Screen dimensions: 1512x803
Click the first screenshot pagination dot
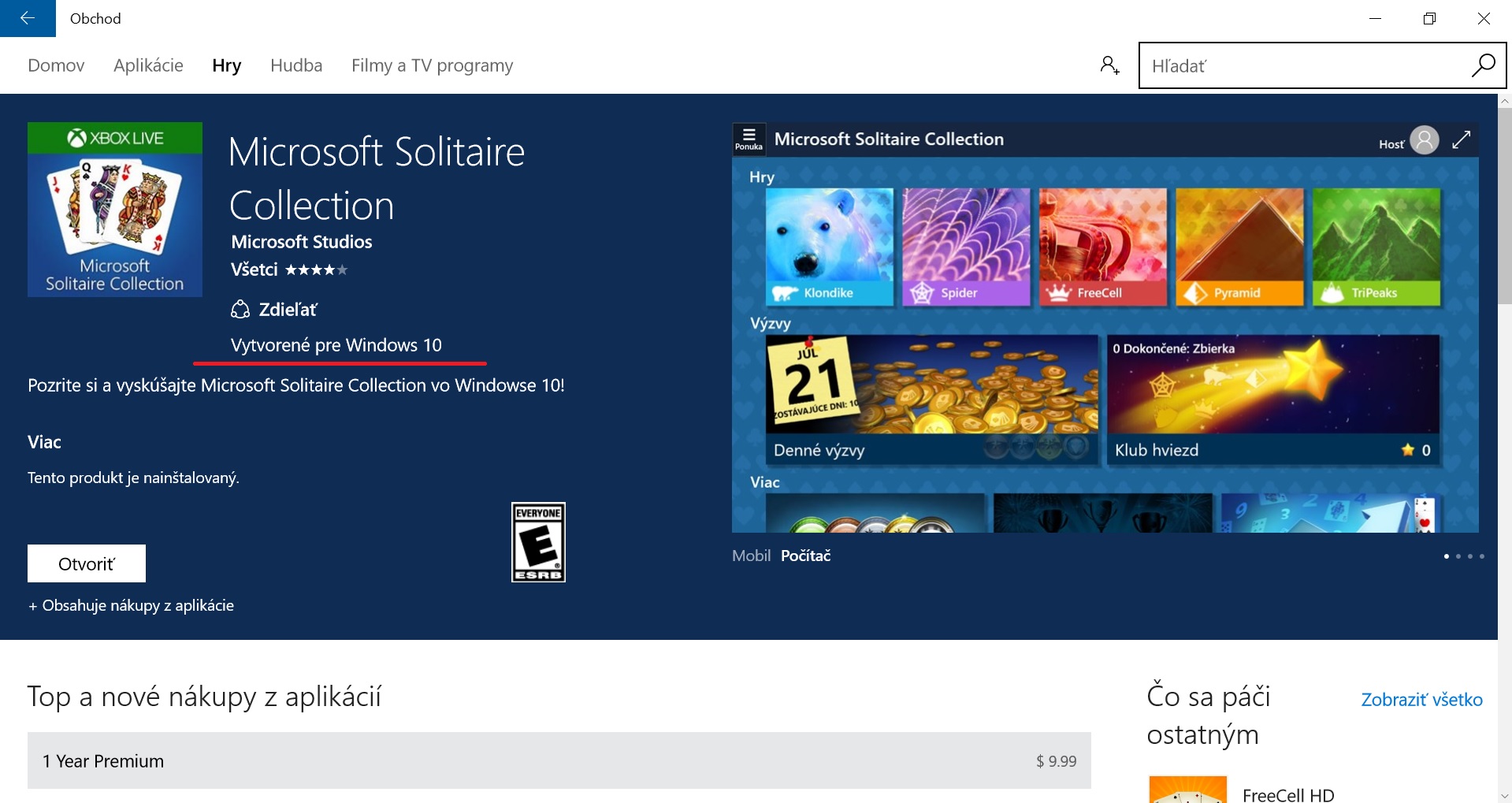coord(1447,556)
